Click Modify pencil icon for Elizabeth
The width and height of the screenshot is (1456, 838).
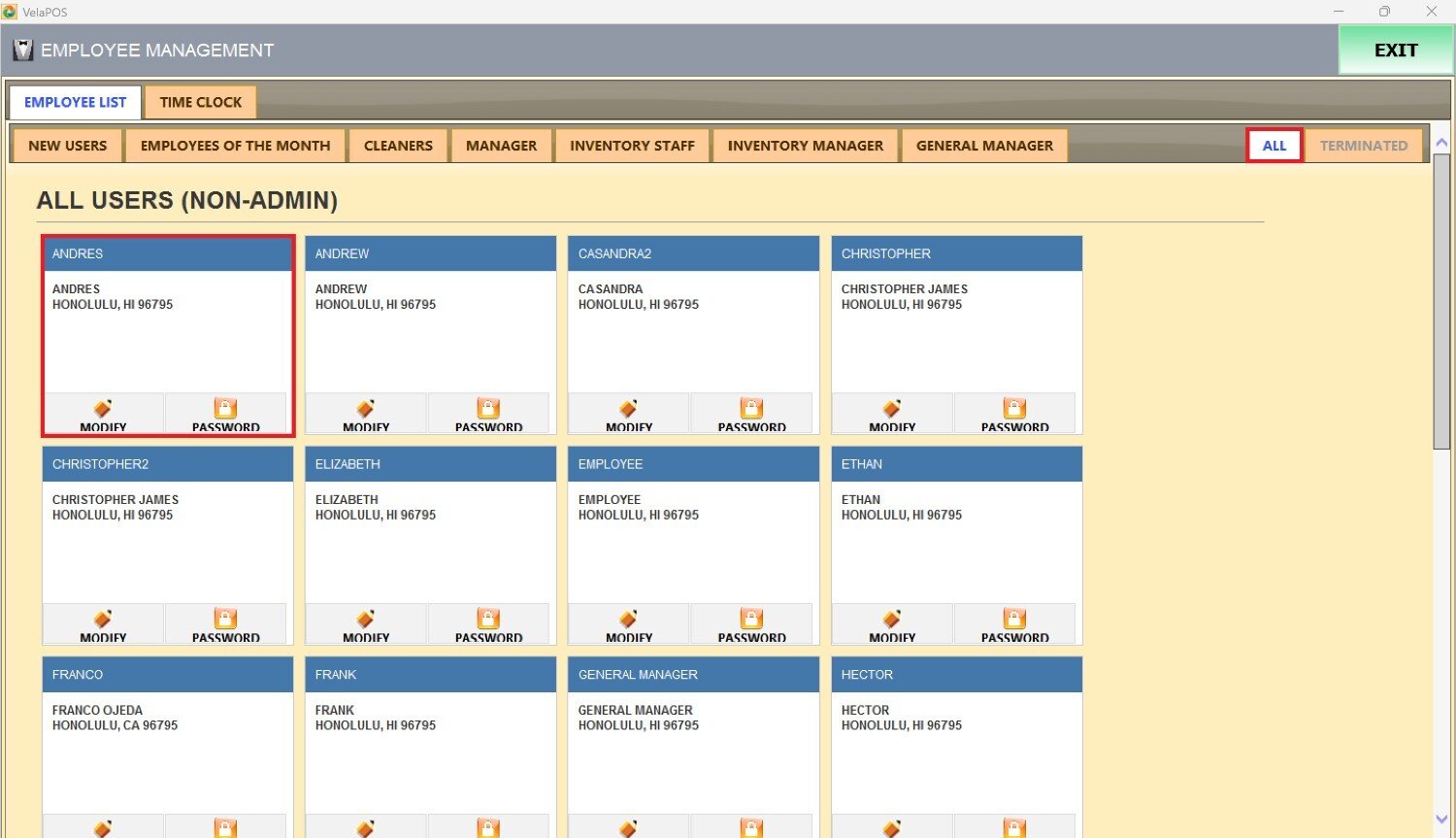(365, 620)
